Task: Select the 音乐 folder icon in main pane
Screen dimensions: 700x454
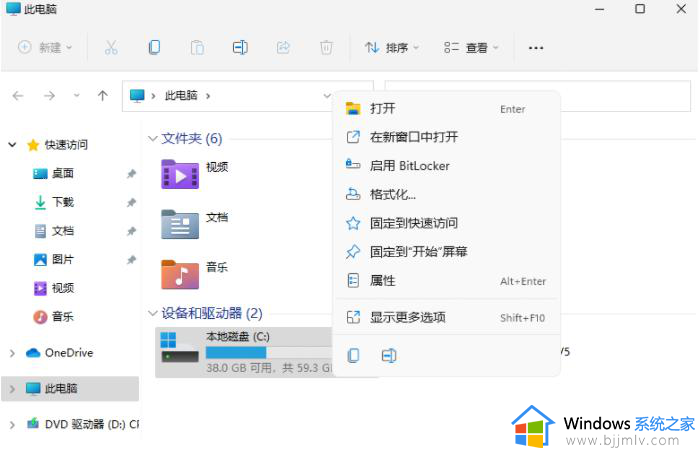Action: 180,274
